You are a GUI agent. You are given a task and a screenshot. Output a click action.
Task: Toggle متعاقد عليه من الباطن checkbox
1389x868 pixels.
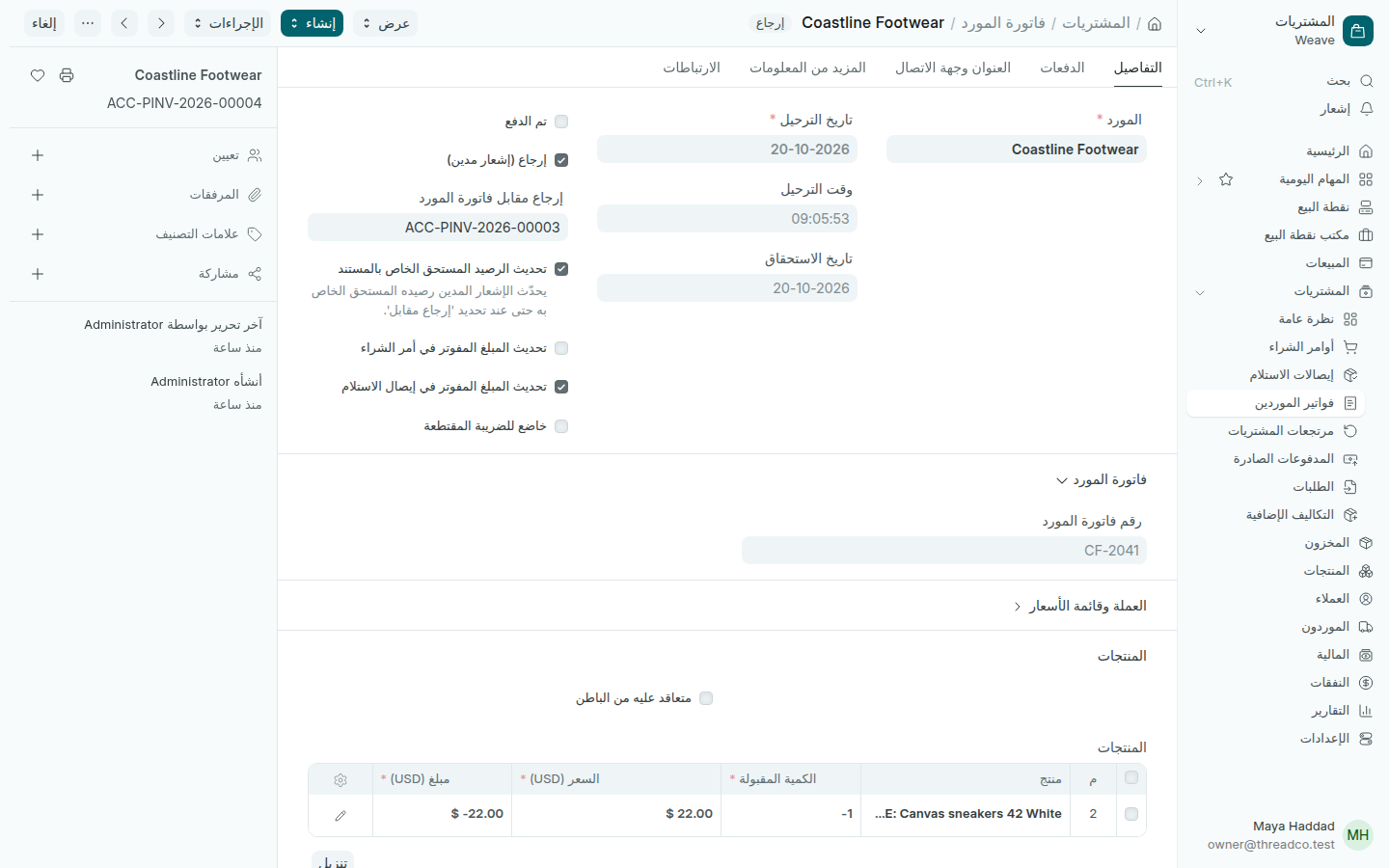pyautogui.click(x=706, y=698)
